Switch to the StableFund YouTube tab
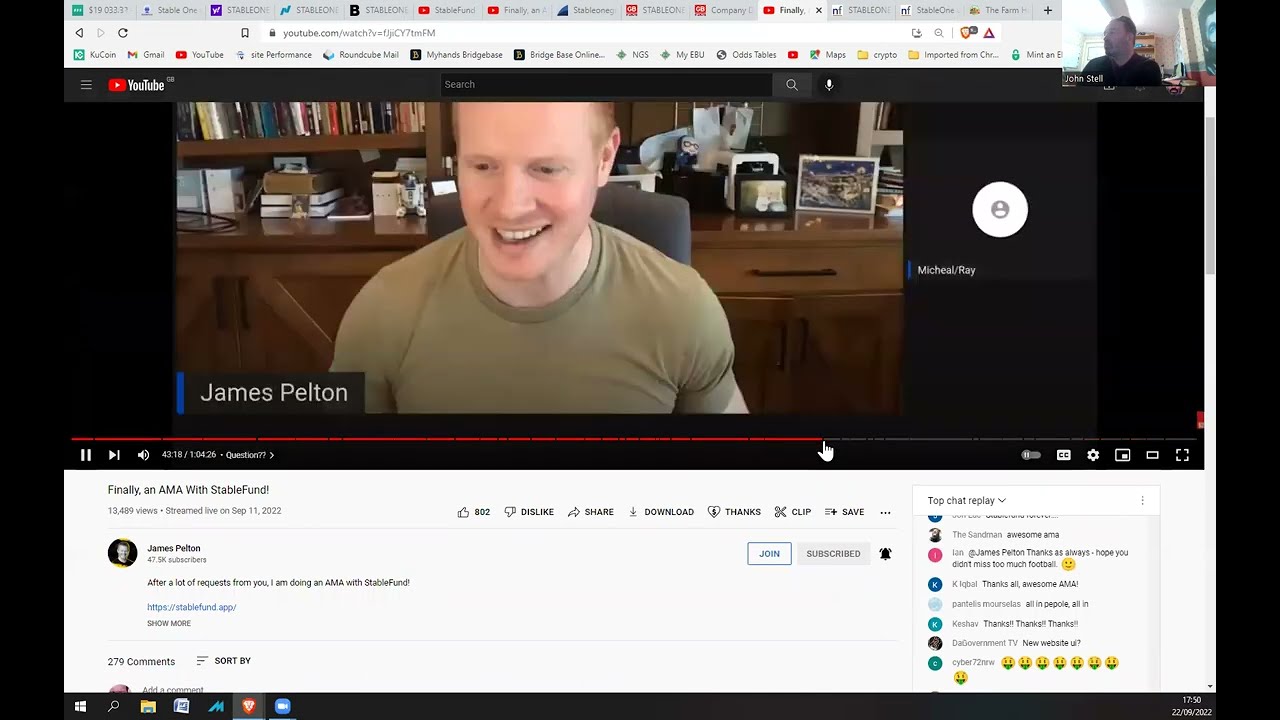Viewport: 1280px width, 720px height. pos(445,10)
